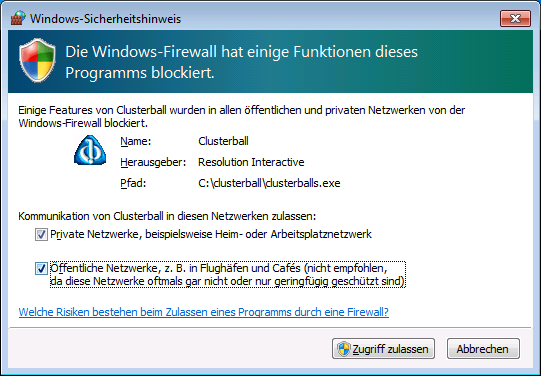
Task: Click the banner headline about blocked functions
Action: [242, 62]
